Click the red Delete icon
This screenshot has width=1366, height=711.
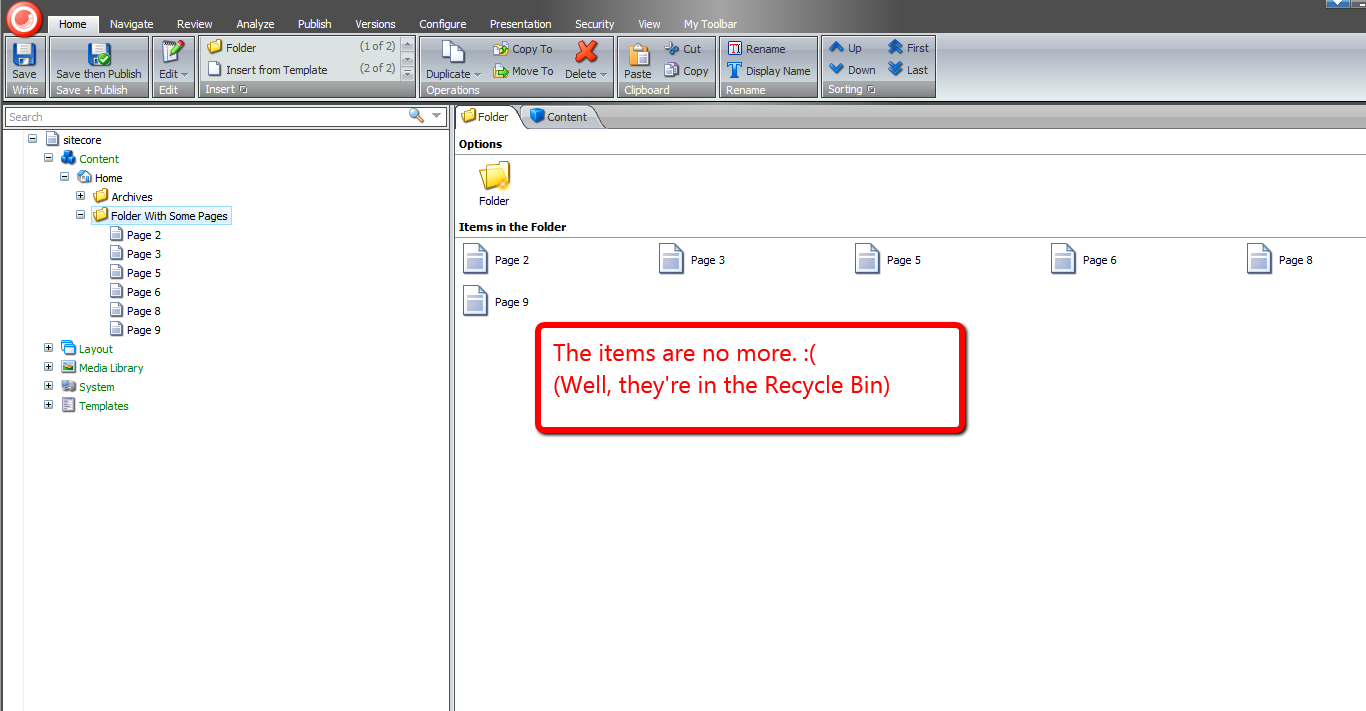point(586,52)
